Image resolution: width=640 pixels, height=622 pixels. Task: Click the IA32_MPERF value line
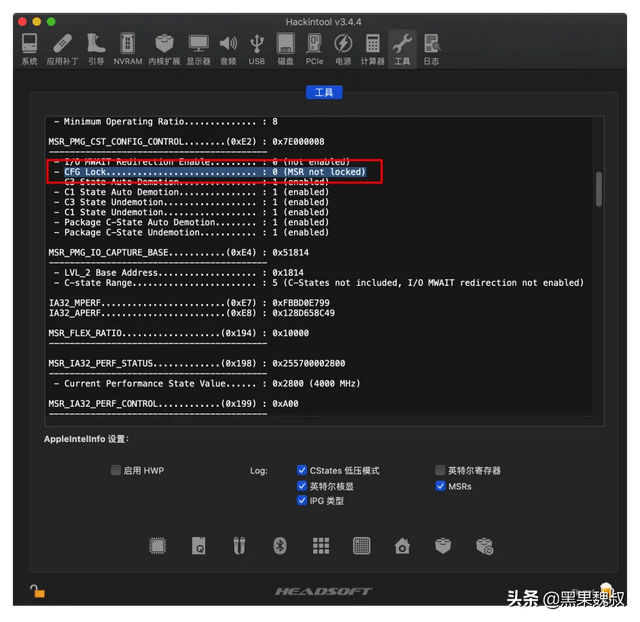[x=189, y=303]
